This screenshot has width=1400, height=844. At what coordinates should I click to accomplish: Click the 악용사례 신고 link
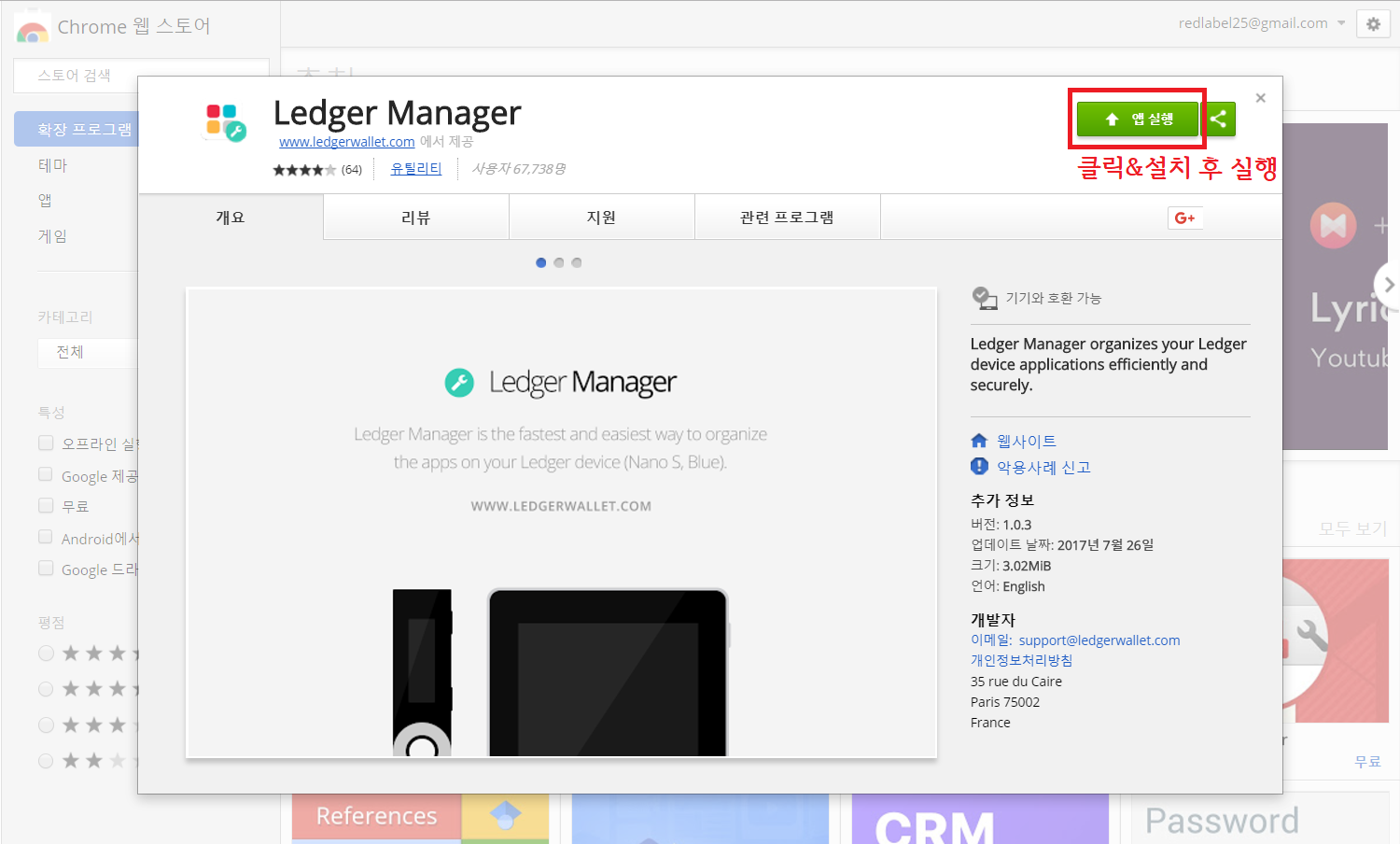click(x=1043, y=467)
